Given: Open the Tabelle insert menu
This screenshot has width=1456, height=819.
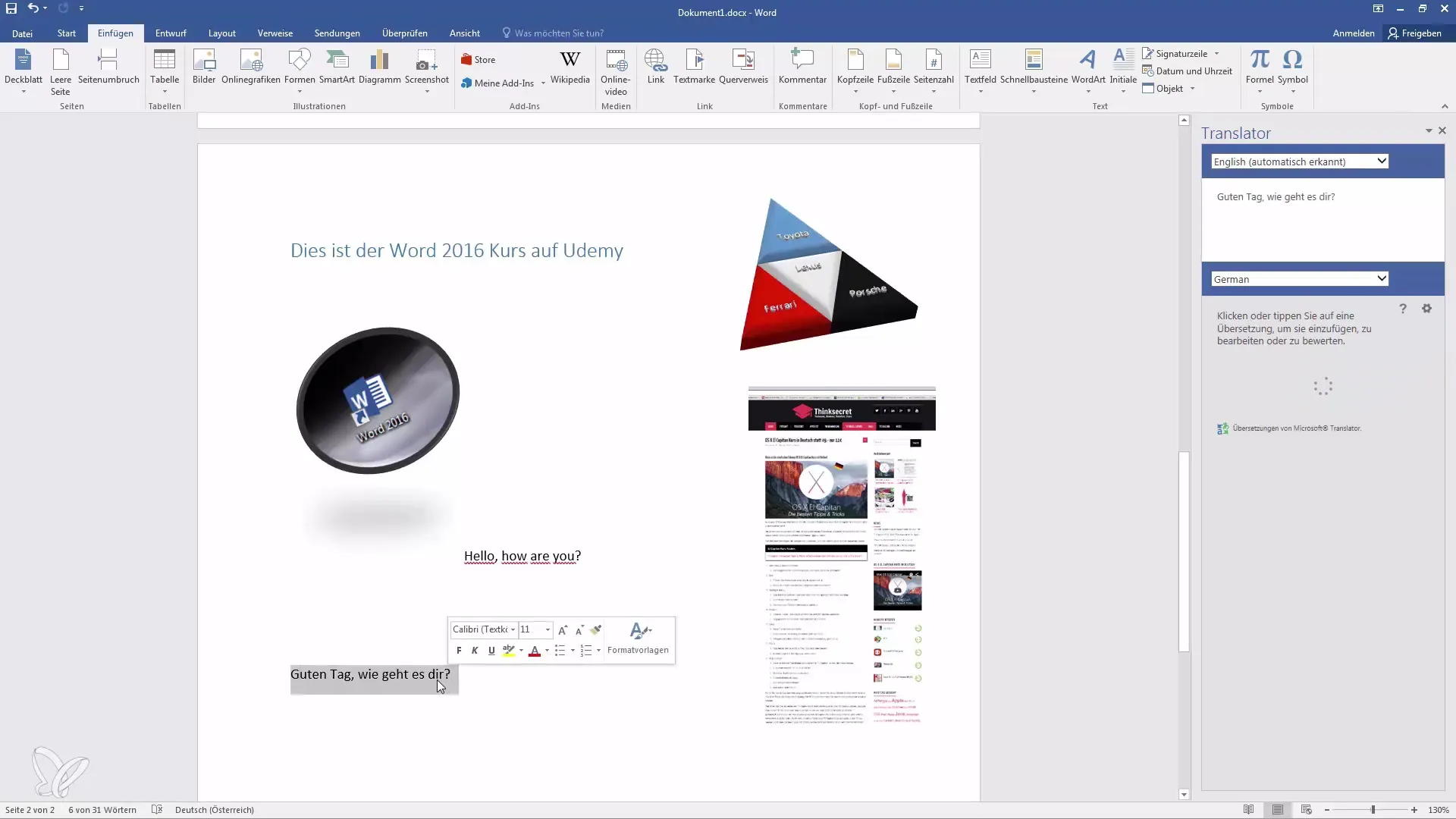Looking at the screenshot, I should click(165, 71).
